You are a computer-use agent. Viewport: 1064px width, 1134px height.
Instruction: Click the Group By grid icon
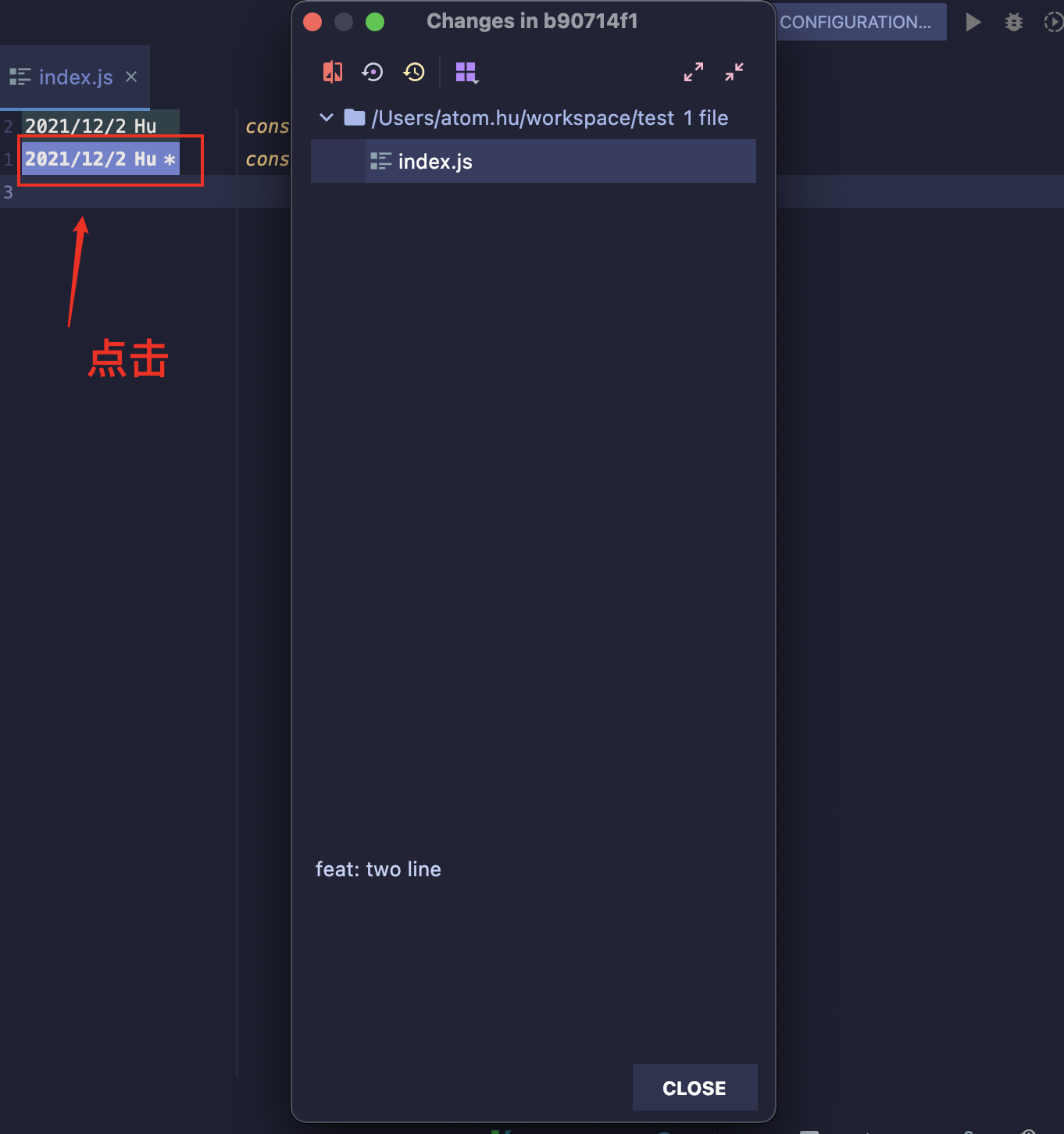point(464,72)
